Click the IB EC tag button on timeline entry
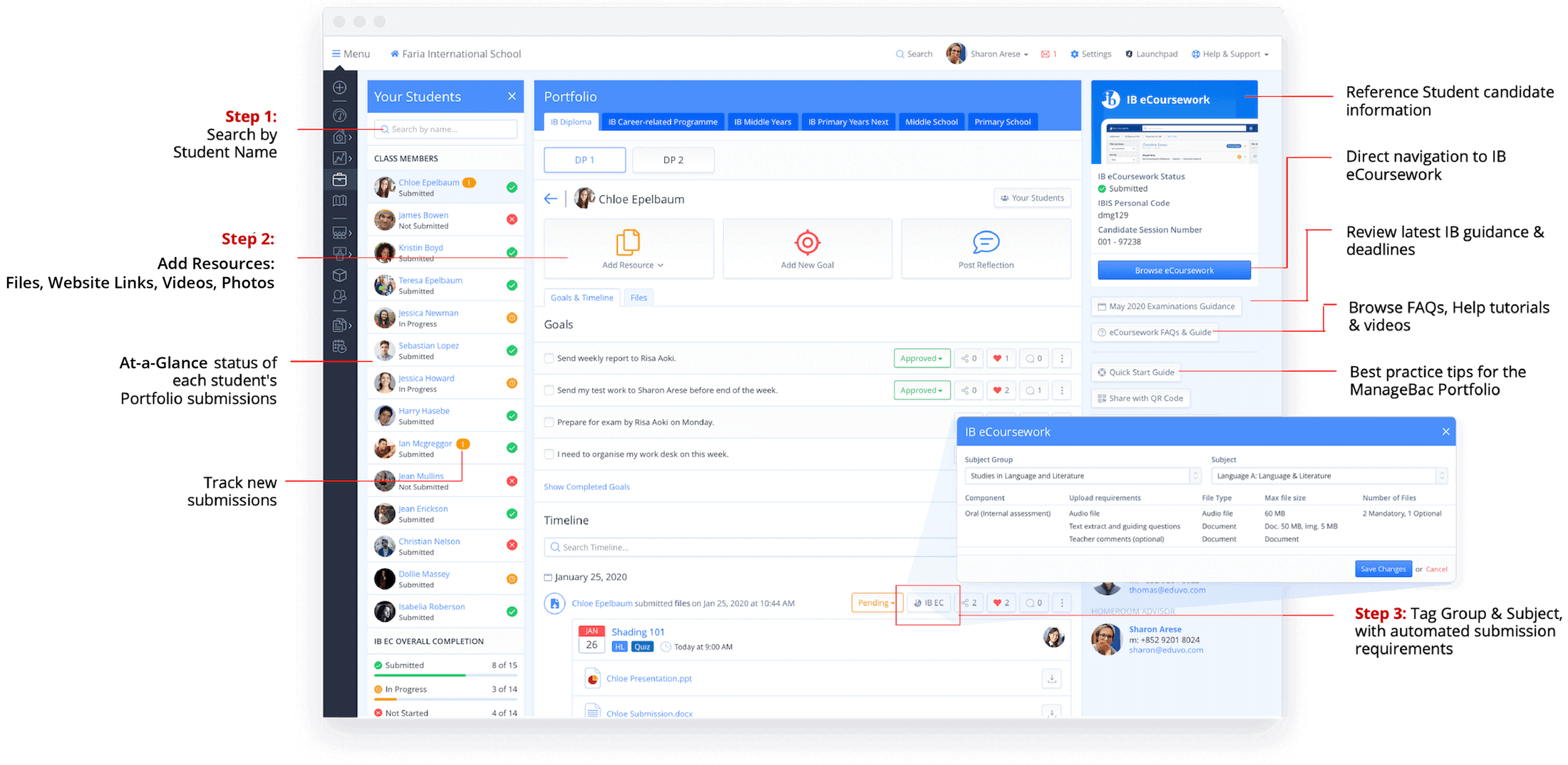 [929, 603]
